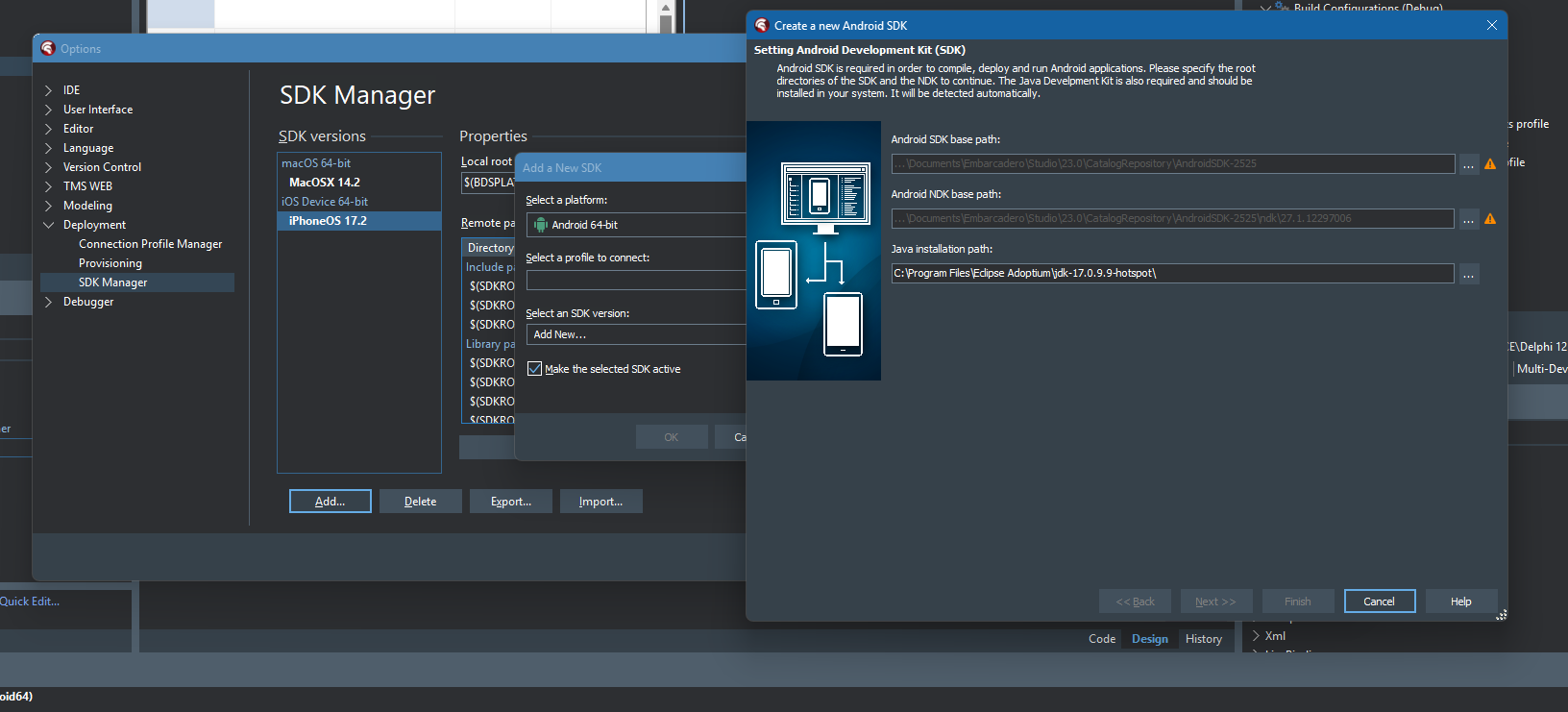The width and height of the screenshot is (1568, 712).
Task: Browse for the Java installation path
Action: pos(1469,274)
